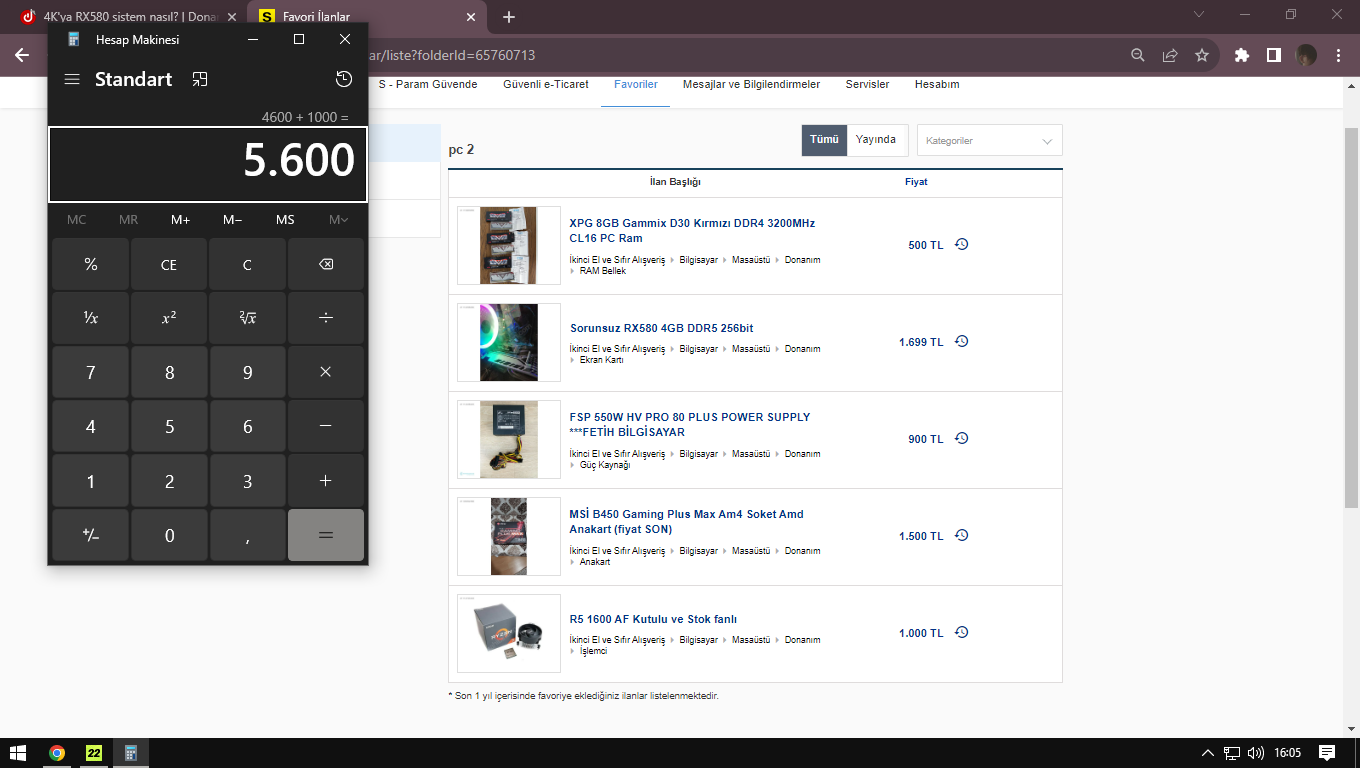The height and width of the screenshot is (768, 1360).
Task: Open Chrome zoom magnifier icon in address bar
Action: [1138, 55]
